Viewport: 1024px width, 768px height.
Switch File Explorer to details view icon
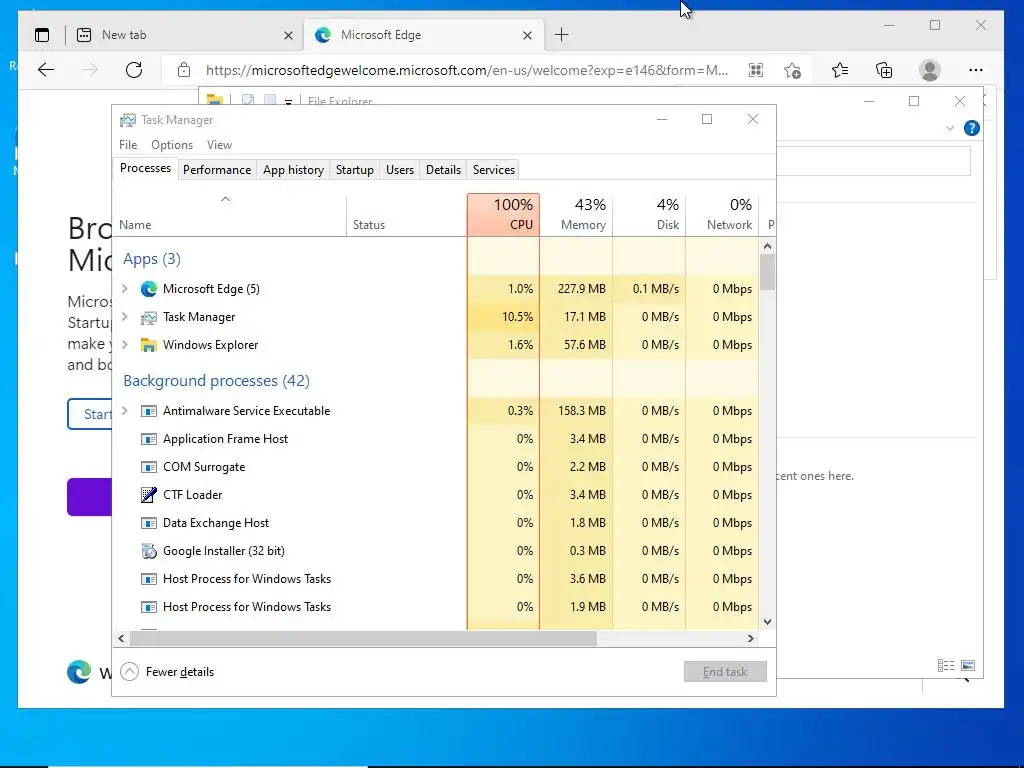(946, 665)
